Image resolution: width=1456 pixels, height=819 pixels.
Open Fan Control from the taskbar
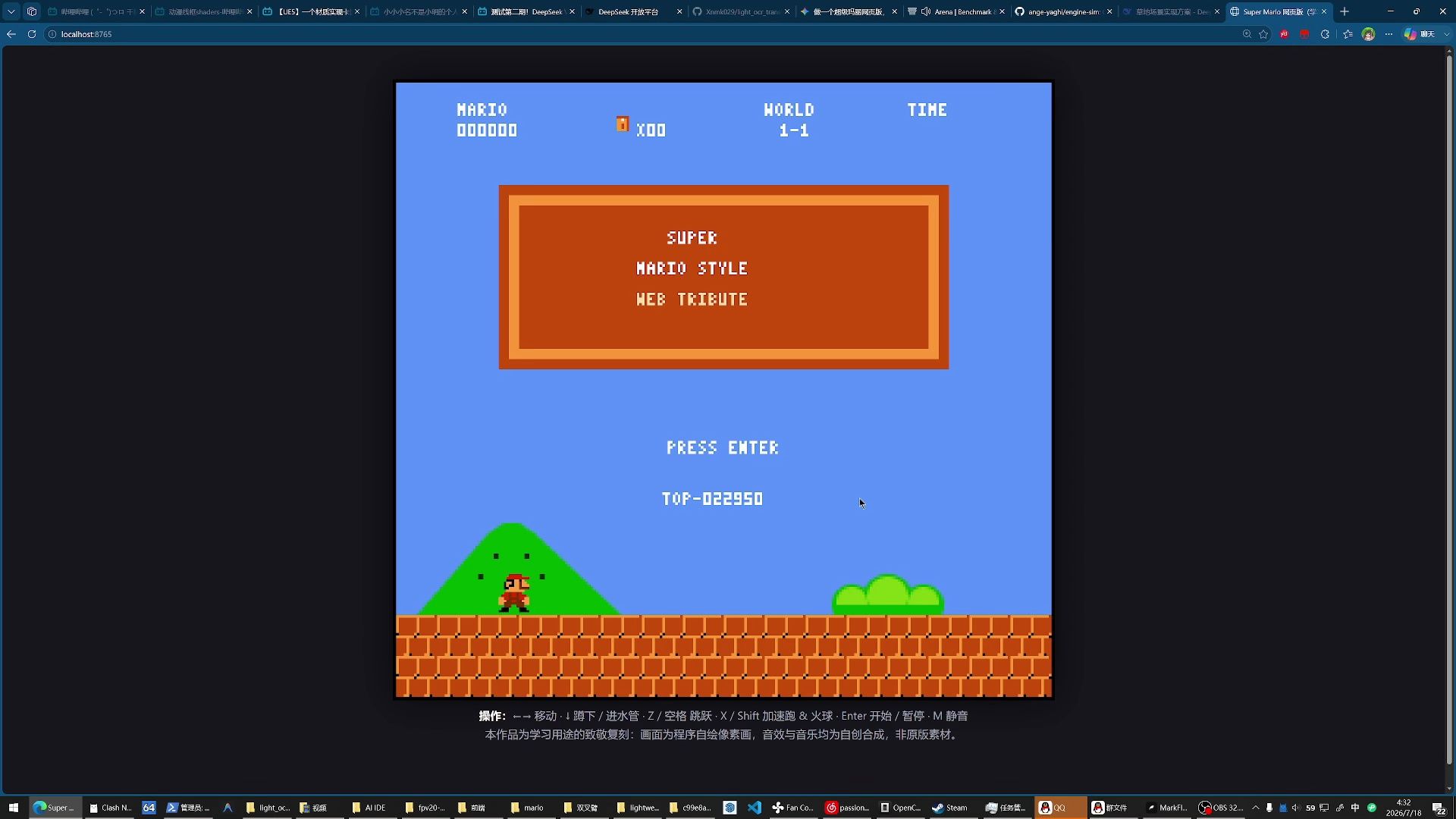point(792,808)
